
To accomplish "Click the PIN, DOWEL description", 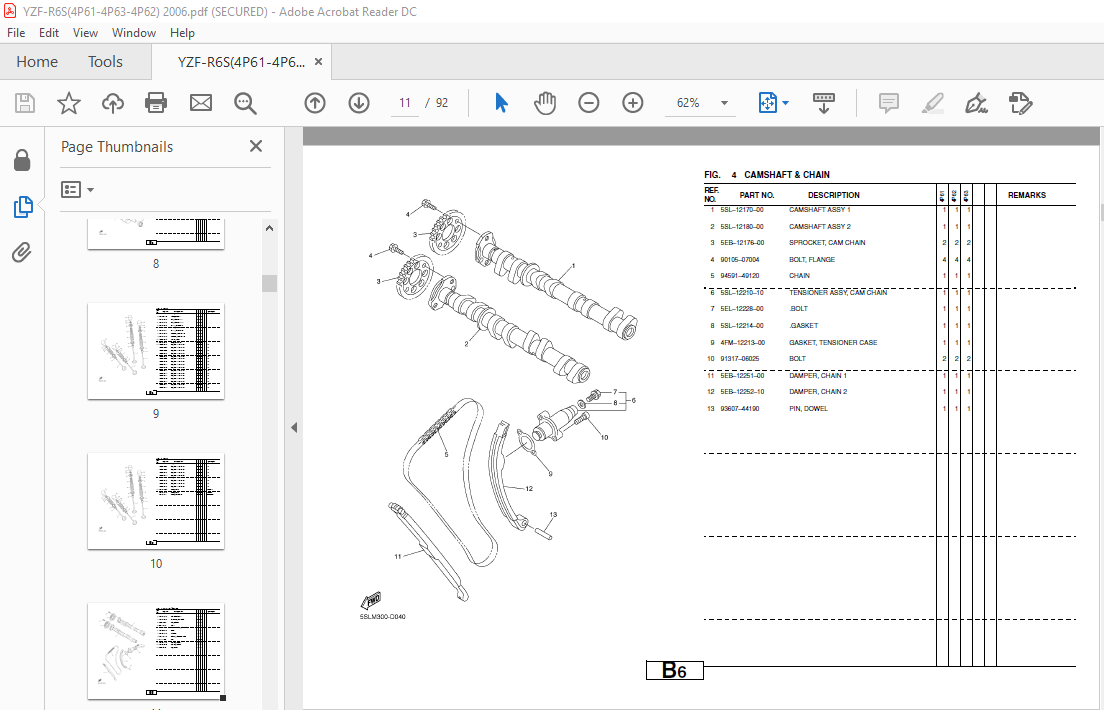I will 808,409.
